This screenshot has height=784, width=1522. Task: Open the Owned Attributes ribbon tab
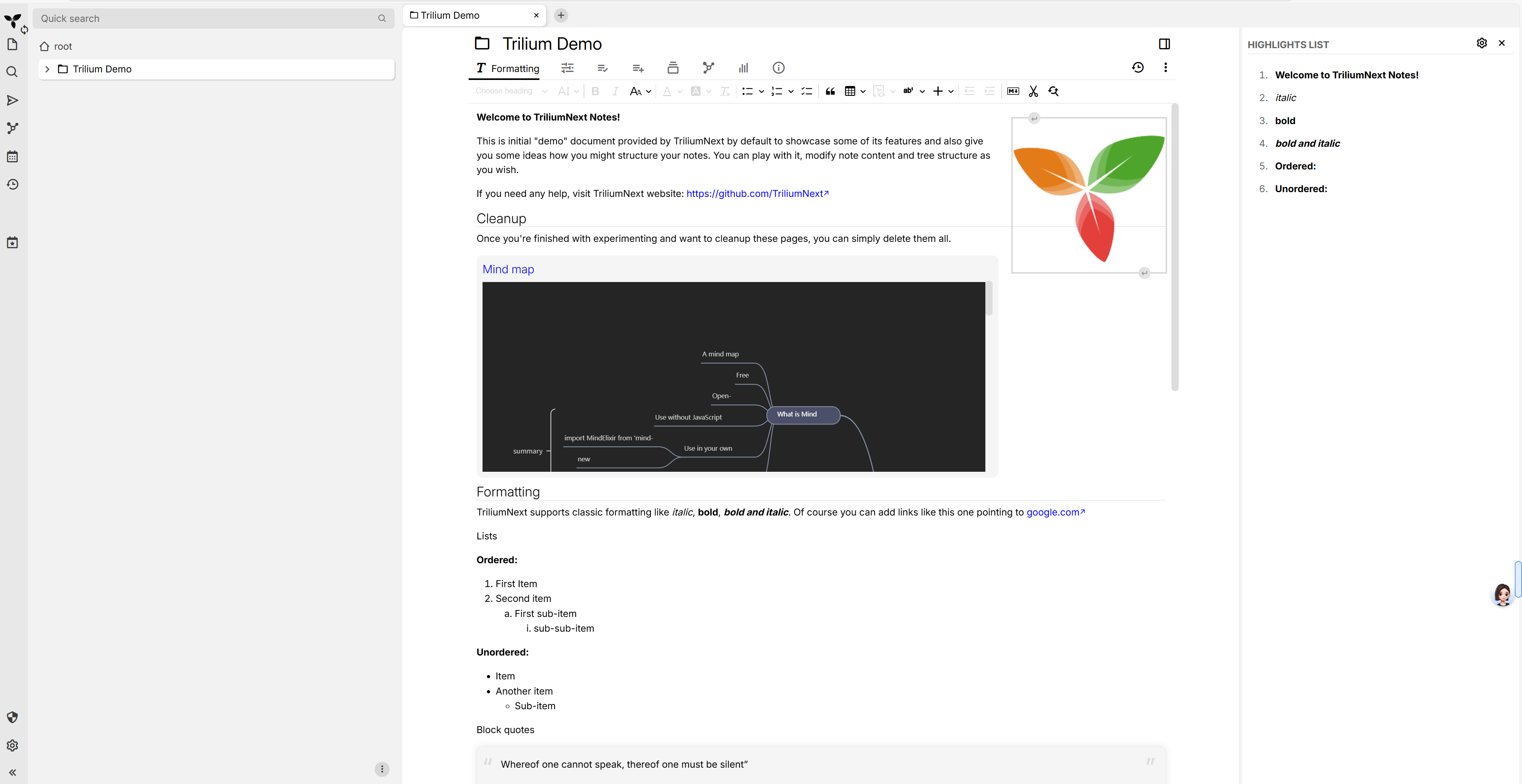point(603,68)
